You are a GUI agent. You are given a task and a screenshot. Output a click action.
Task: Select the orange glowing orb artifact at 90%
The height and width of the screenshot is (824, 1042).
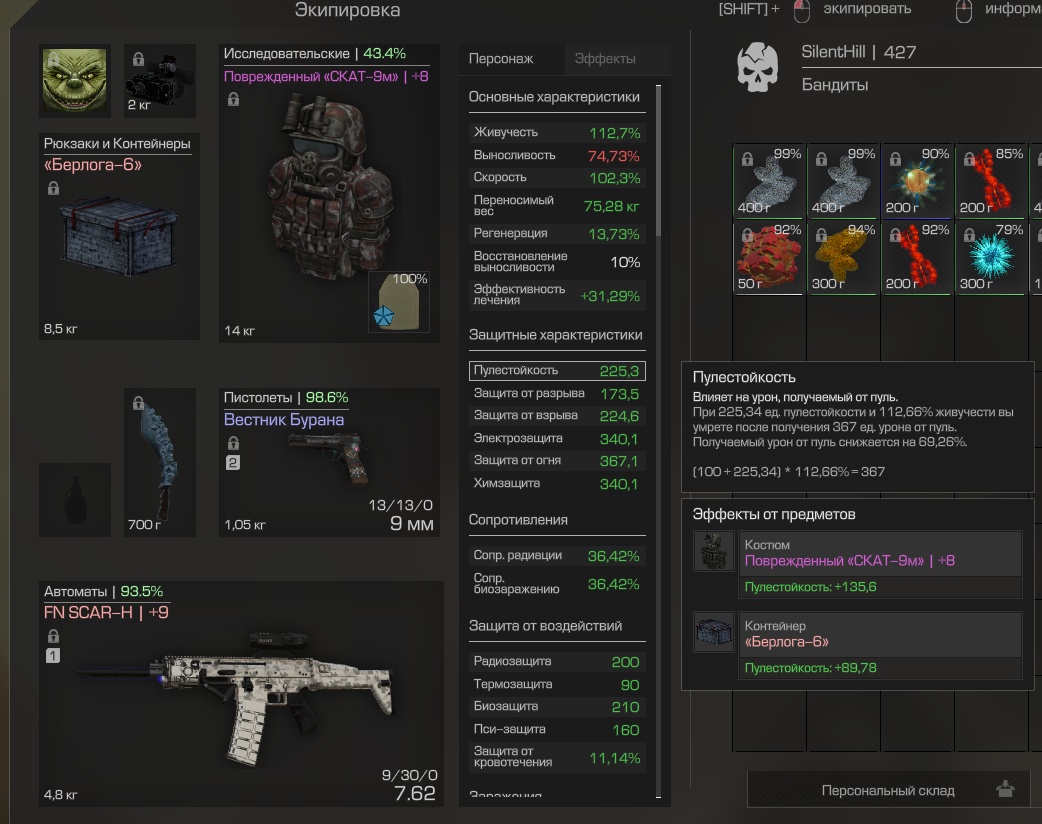click(916, 181)
